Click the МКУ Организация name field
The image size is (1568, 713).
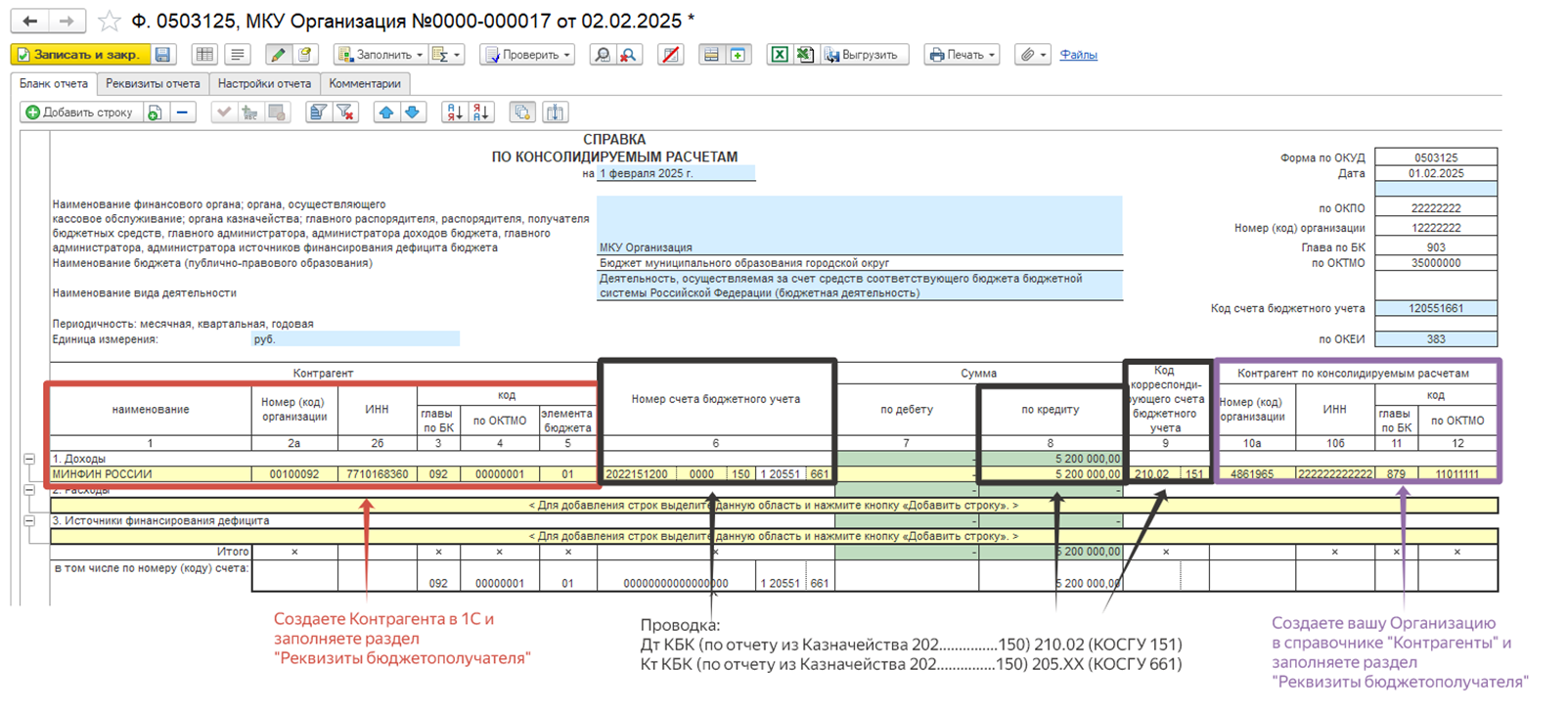coord(860,226)
